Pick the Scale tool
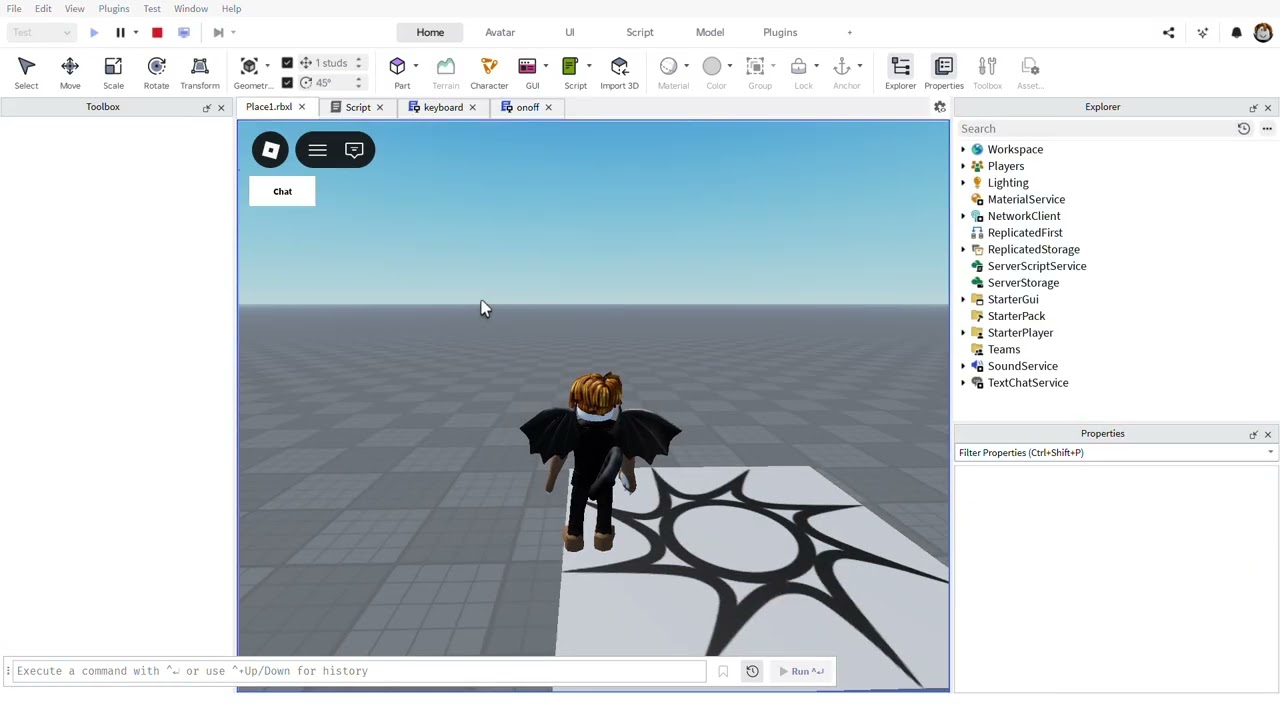 [x=113, y=72]
